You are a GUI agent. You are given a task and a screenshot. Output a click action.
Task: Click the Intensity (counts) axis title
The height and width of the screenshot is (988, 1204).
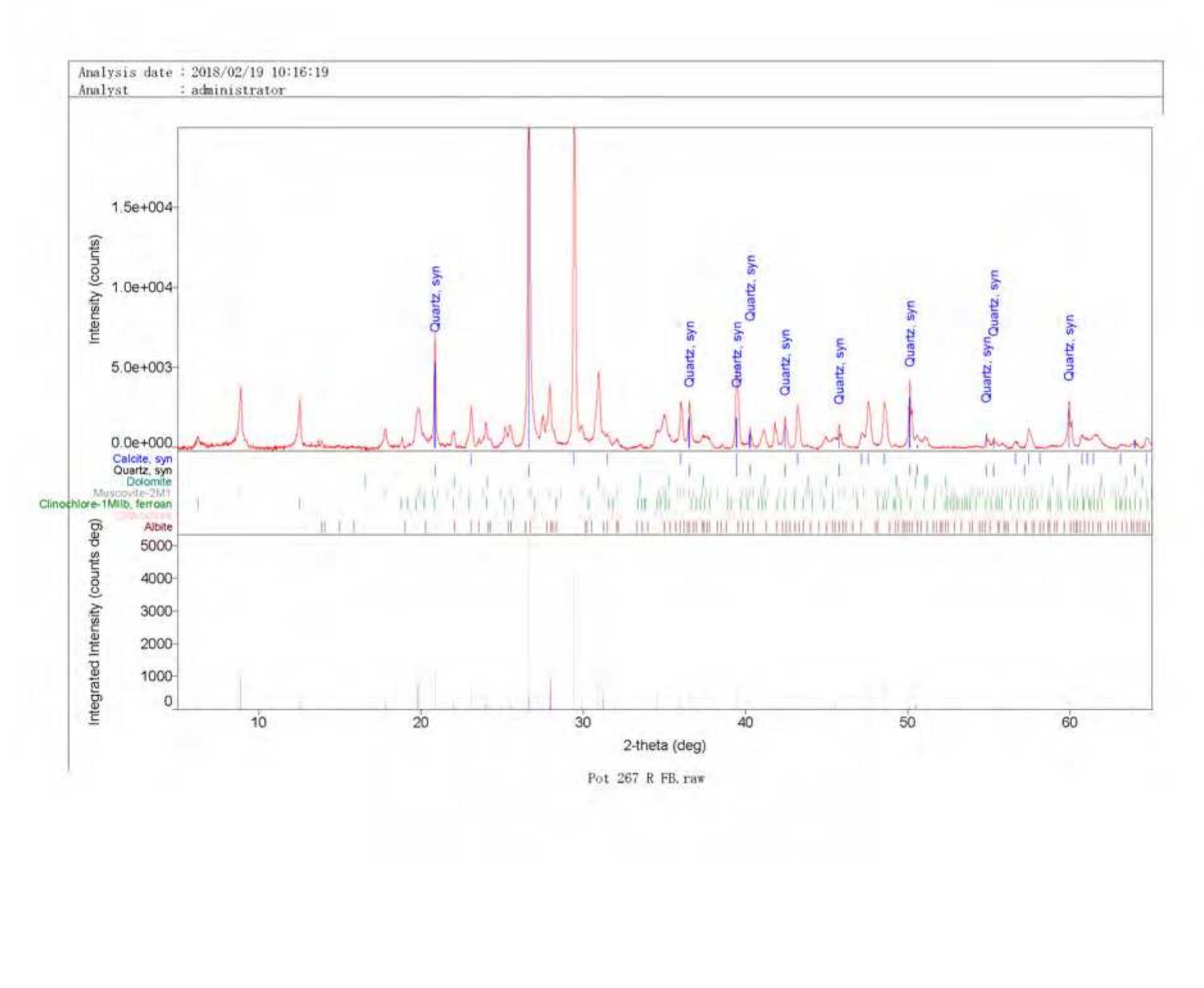95,289
